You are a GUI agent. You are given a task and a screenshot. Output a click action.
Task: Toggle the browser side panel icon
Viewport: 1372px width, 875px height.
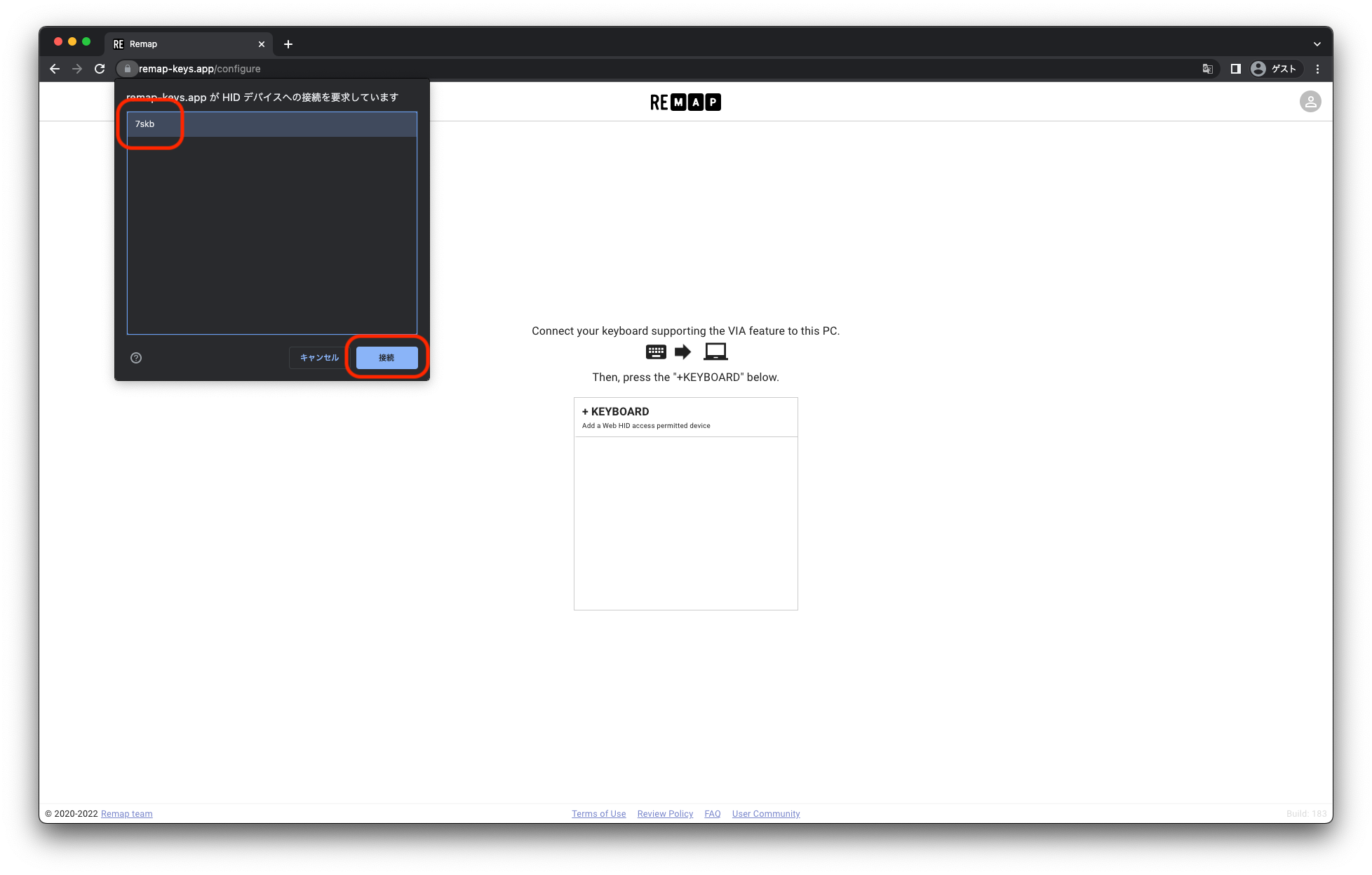pos(1235,69)
